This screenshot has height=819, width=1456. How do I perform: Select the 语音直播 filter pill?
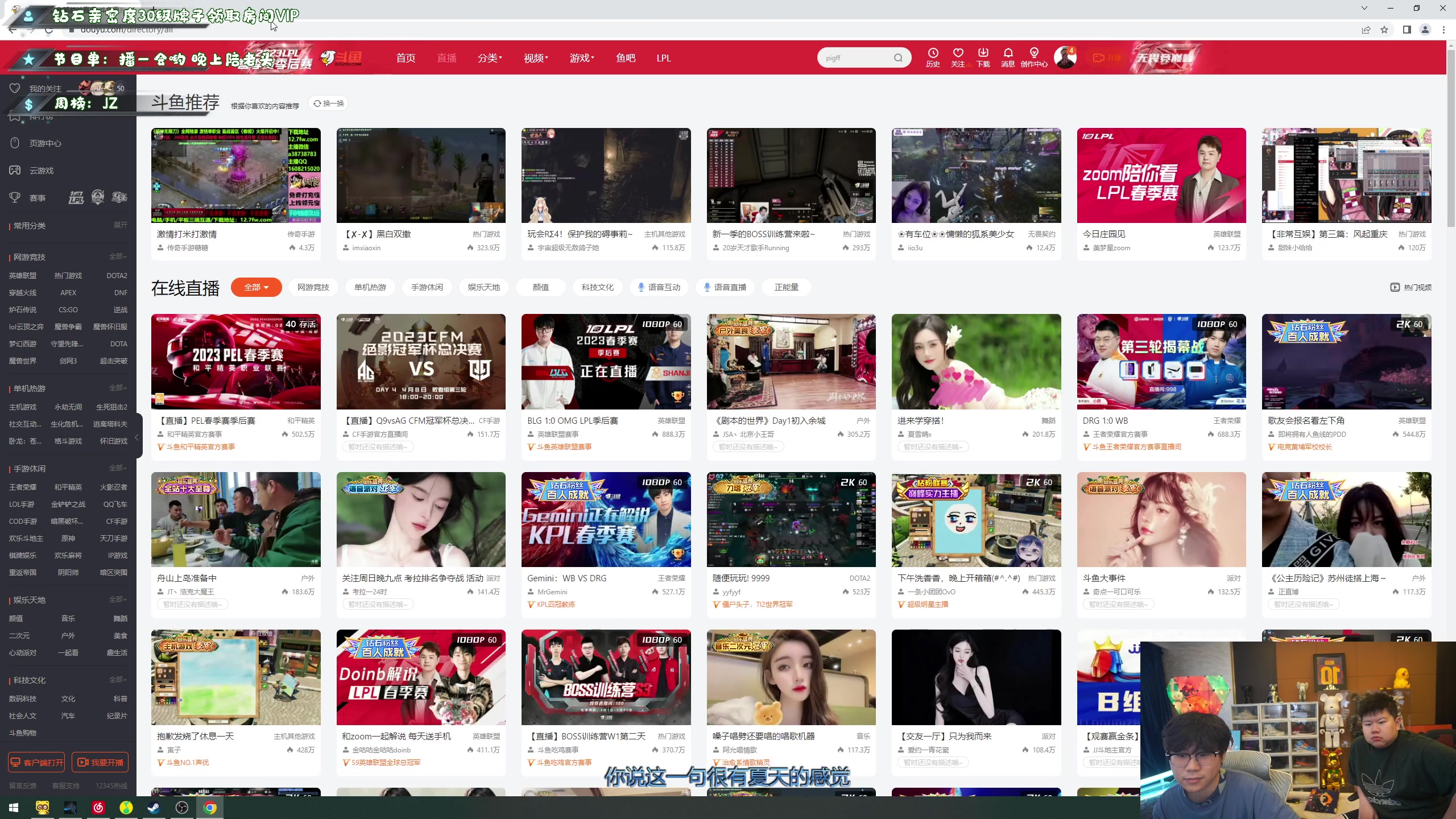[725, 287]
